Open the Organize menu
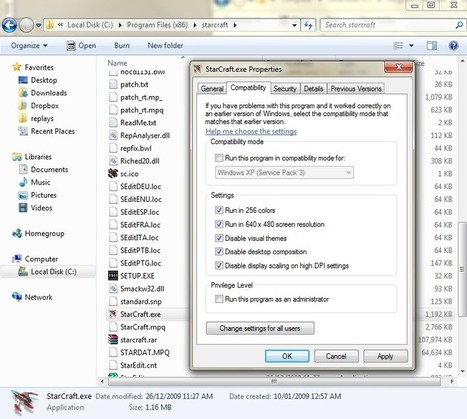Viewport: 467px width, 419px height. coord(29,46)
